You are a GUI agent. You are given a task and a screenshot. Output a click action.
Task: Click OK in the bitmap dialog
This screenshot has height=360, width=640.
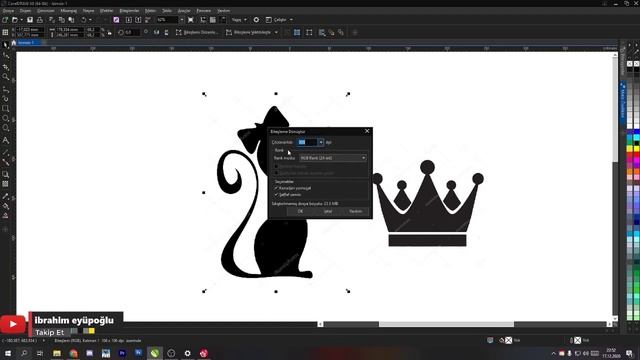pos(300,211)
